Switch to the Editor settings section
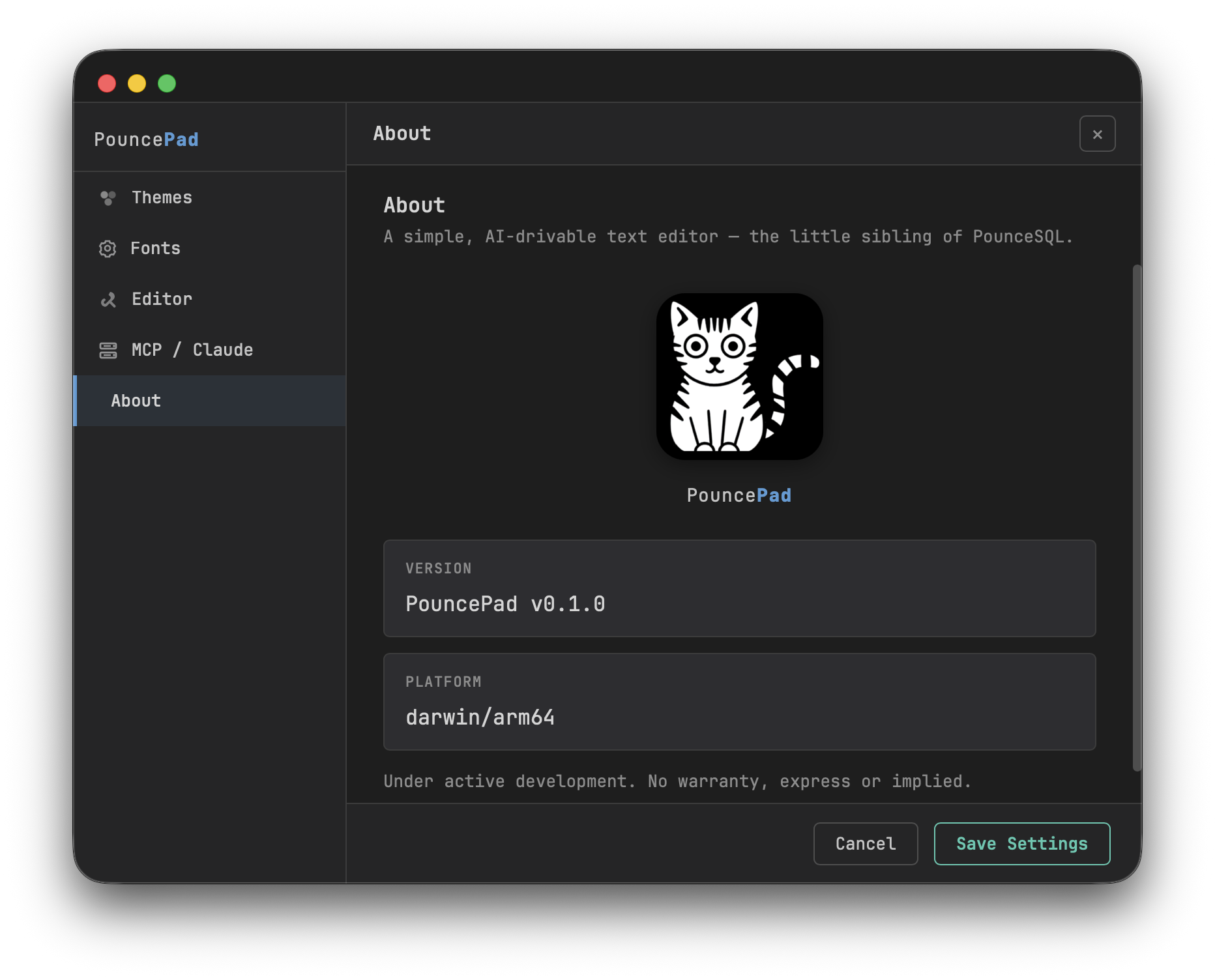The width and height of the screenshot is (1215, 980). 210,299
